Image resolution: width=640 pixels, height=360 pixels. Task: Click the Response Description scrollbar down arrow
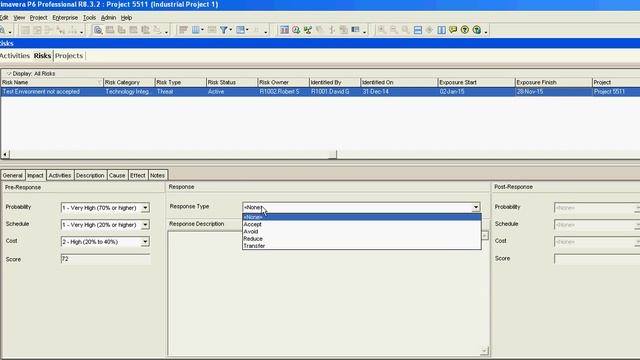pos(484,351)
